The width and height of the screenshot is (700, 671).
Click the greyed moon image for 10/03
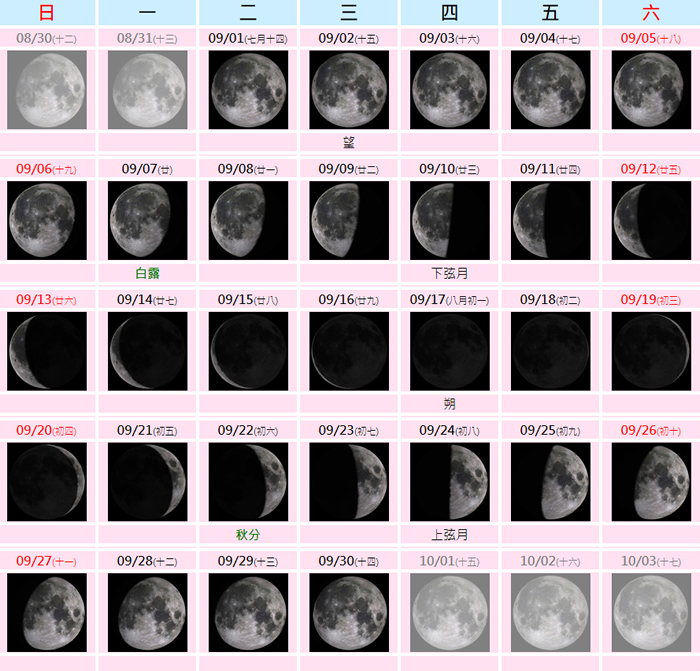tap(651, 613)
